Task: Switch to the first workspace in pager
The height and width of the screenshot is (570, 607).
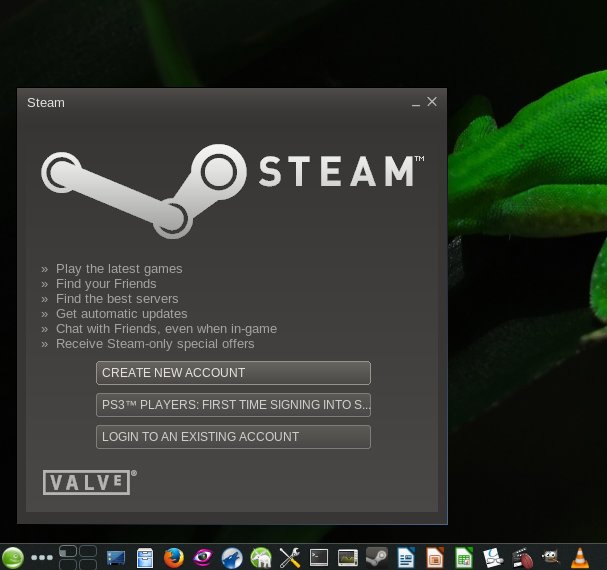Action: click(x=68, y=551)
